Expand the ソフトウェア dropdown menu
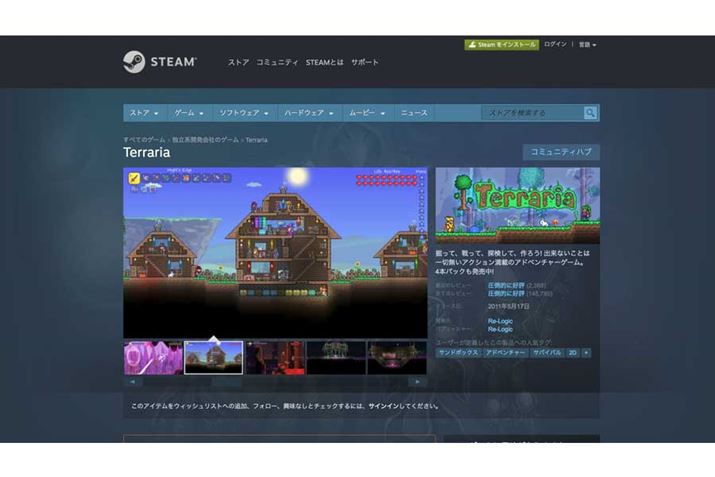 [x=244, y=113]
